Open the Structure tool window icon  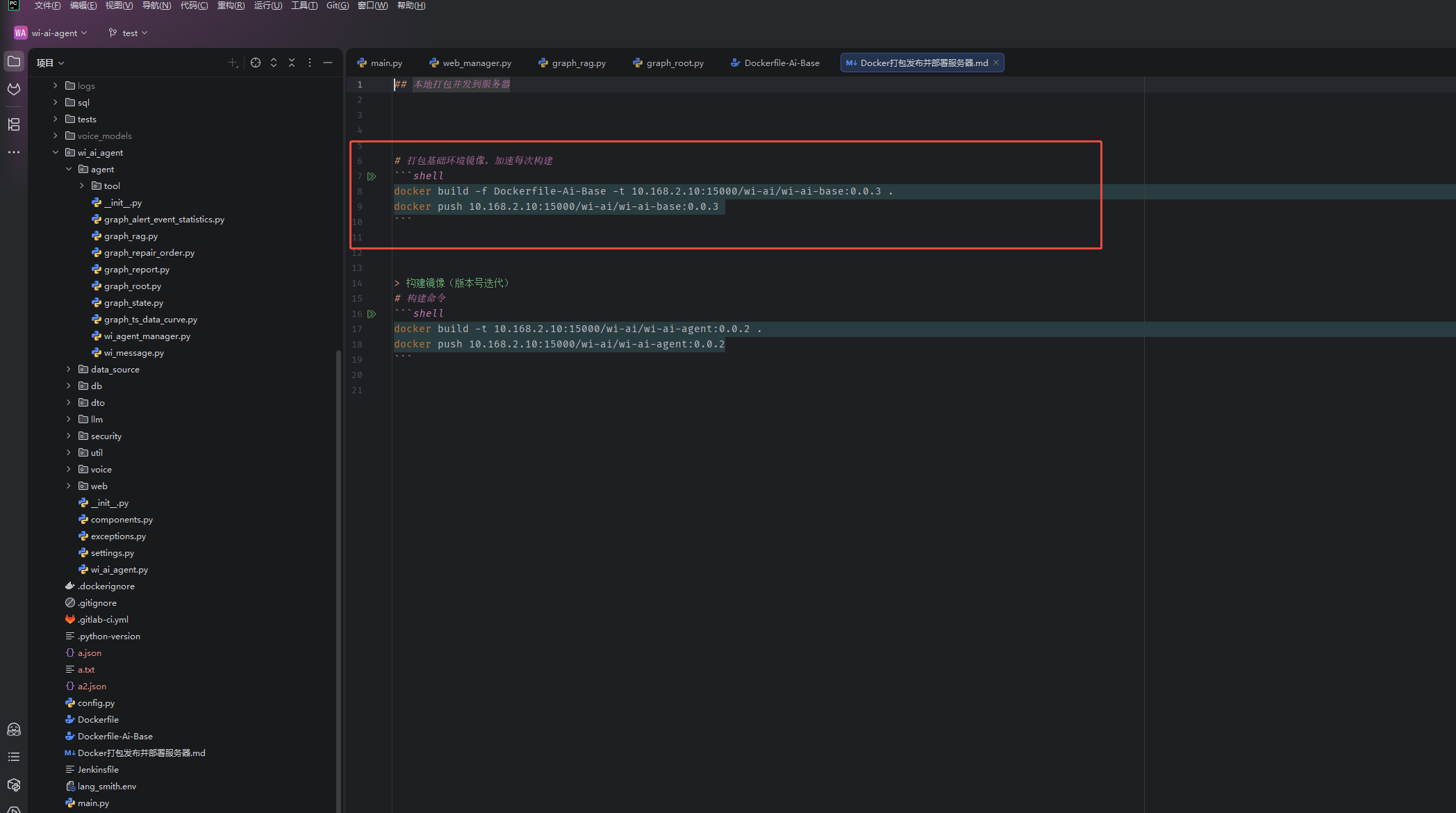pyautogui.click(x=14, y=124)
